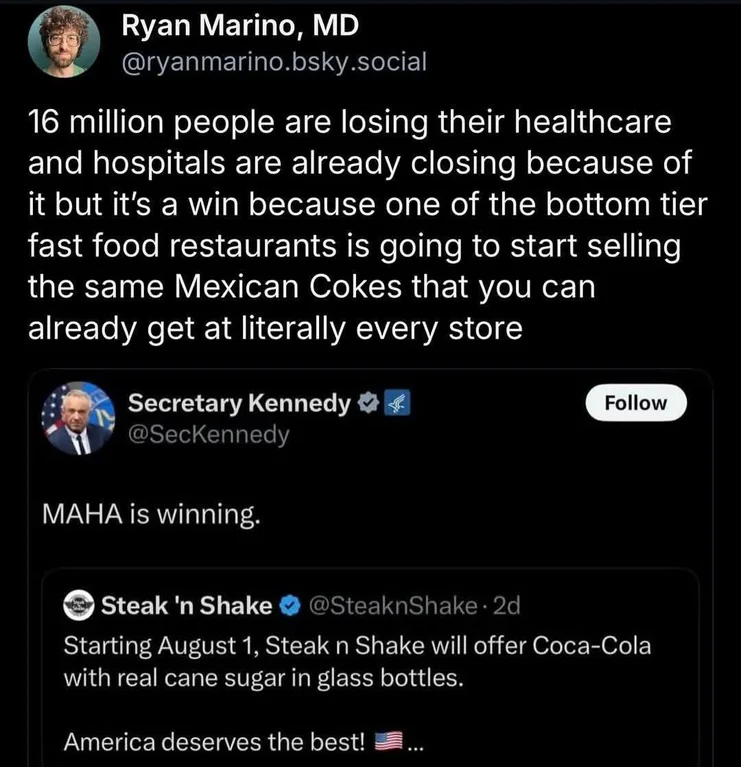Open the @ryanmarino.bsky.social handle

pyautogui.click(x=274, y=62)
